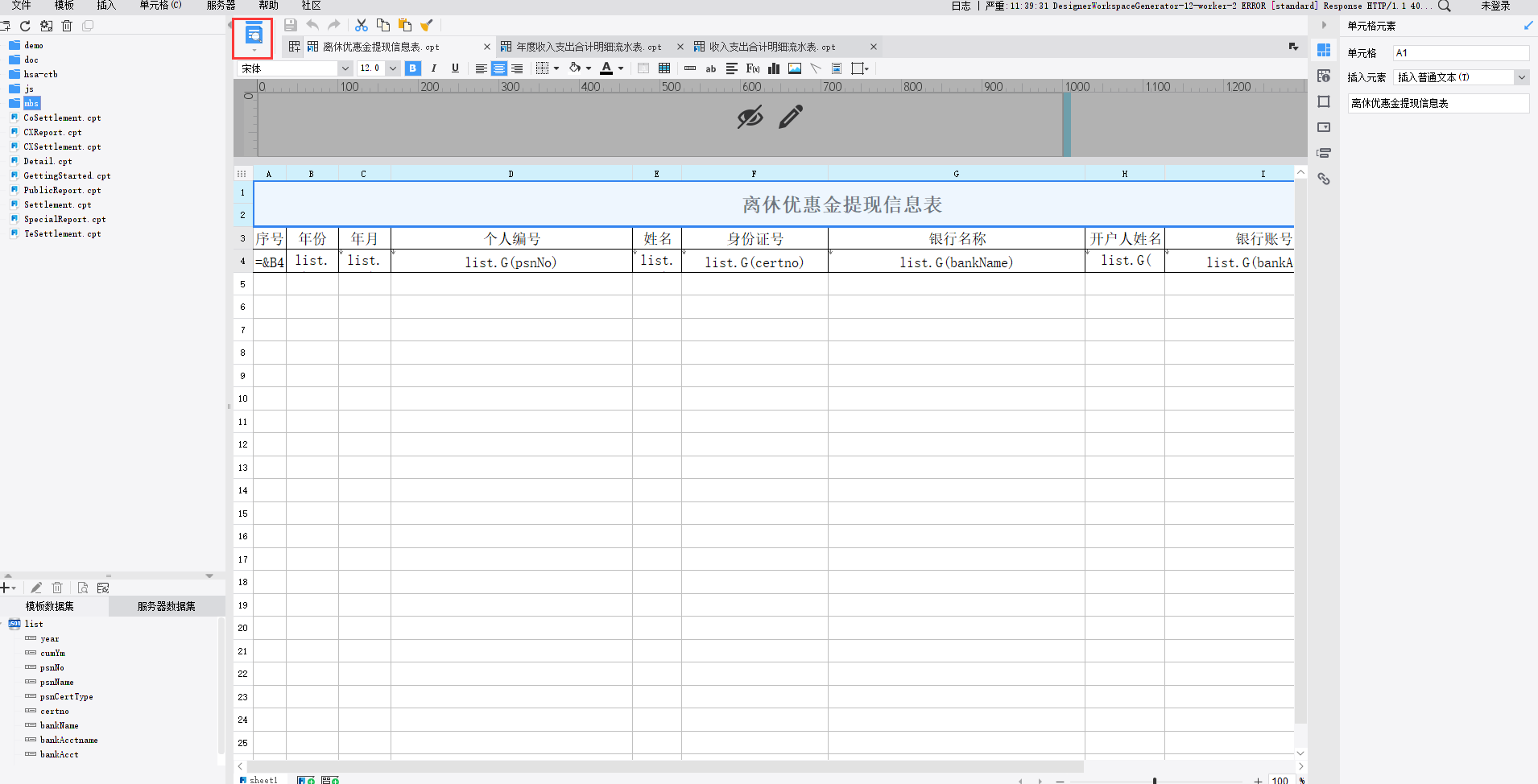
Task: Click the unmerge cells grid icon
Action: click(664, 68)
